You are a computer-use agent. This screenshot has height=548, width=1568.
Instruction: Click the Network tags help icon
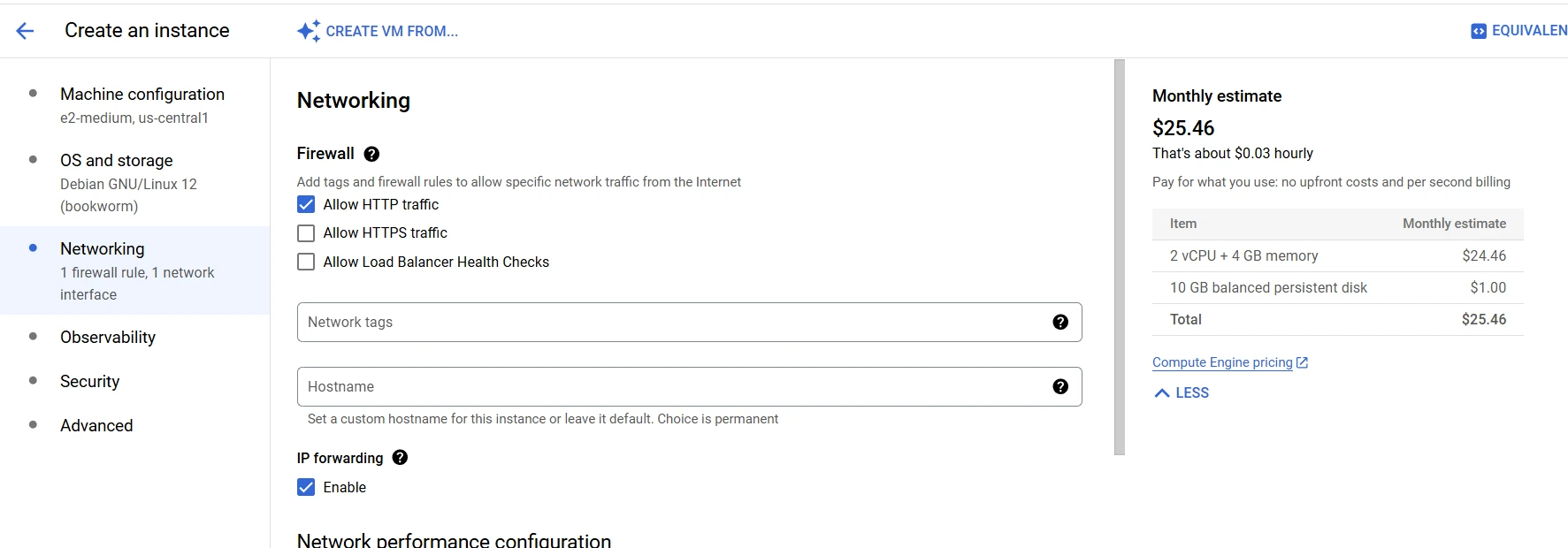1060,323
